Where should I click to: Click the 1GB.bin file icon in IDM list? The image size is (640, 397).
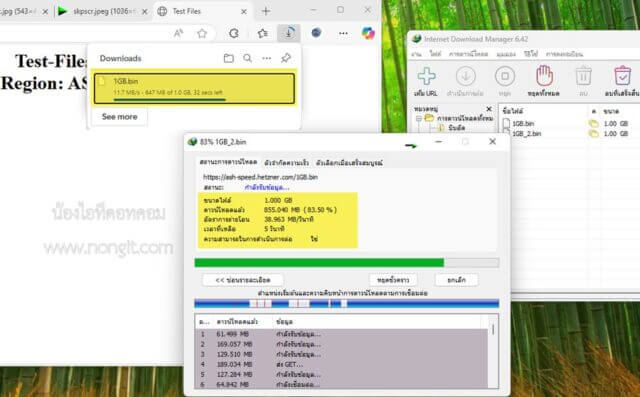tap(507, 123)
